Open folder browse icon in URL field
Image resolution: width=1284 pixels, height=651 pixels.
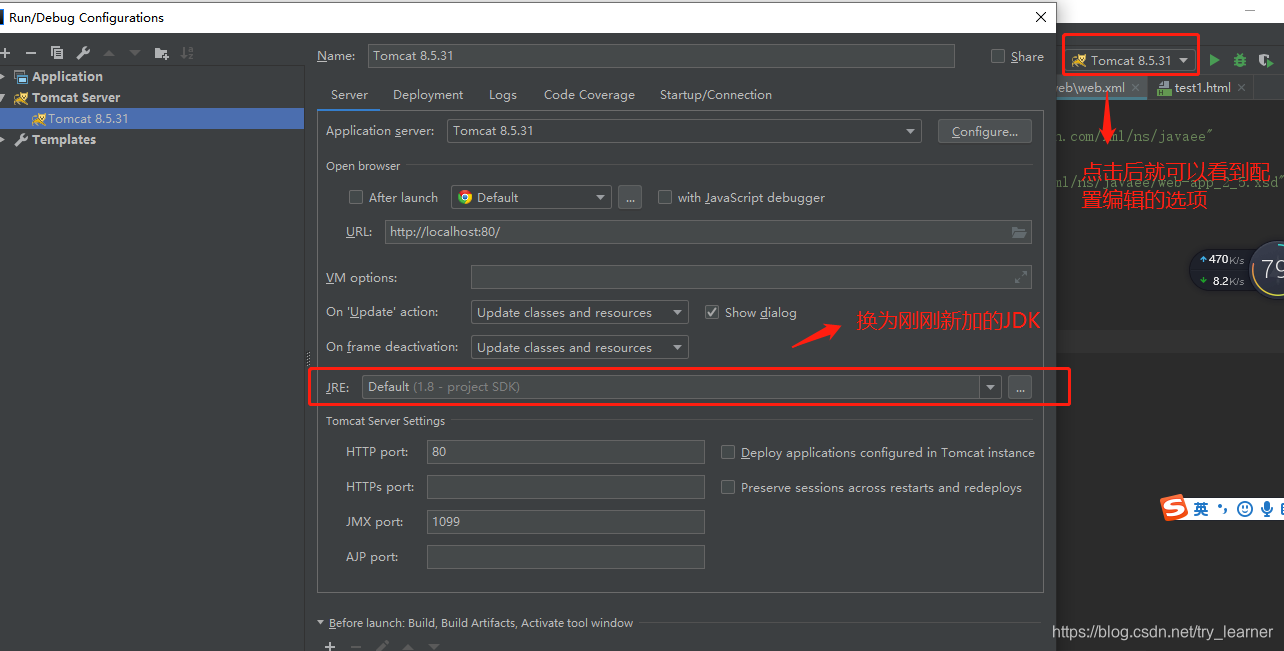pyautogui.click(x=1019, y=232)
